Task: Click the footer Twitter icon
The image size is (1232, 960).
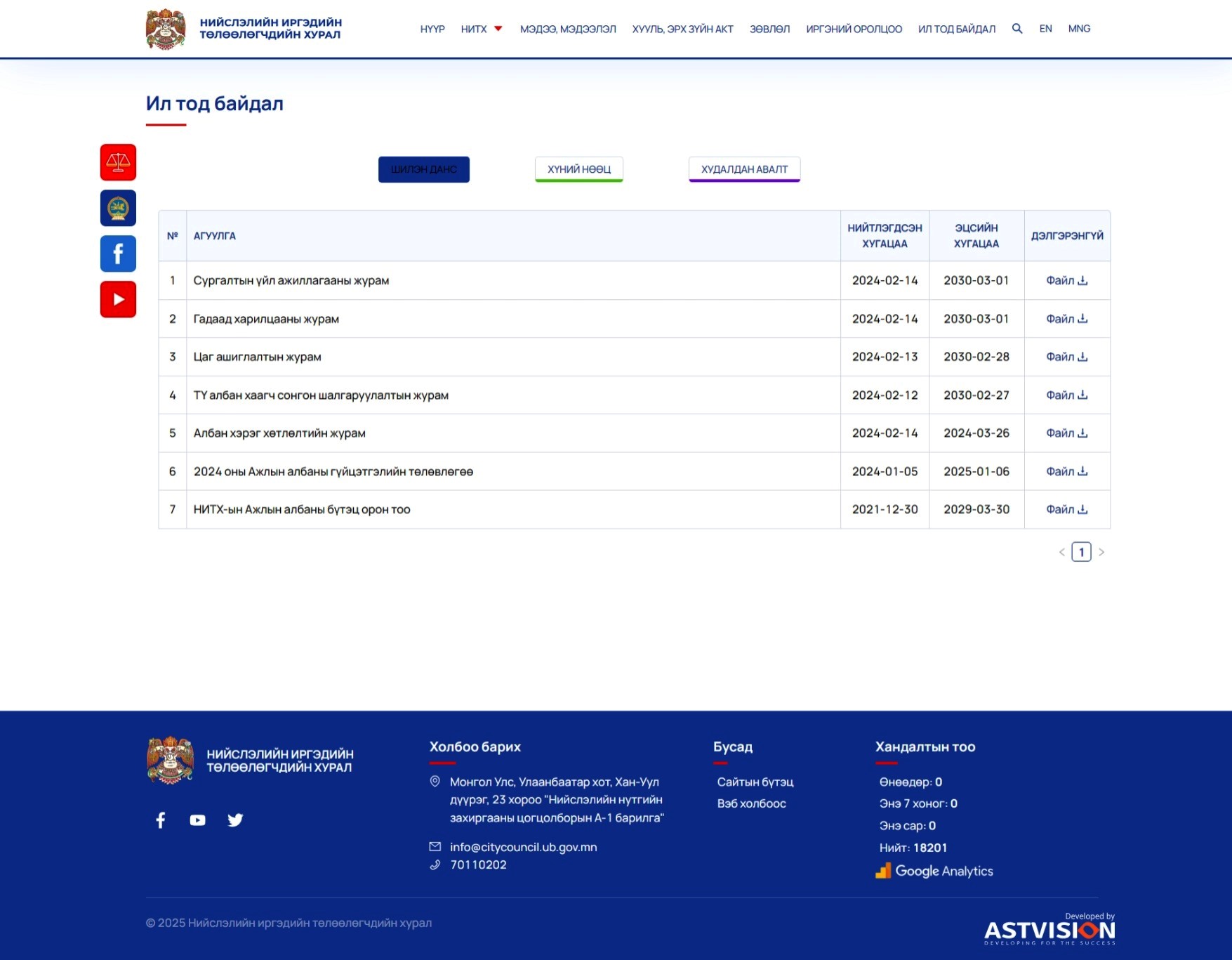Action: pyautogui.click(x=235, y=820)
